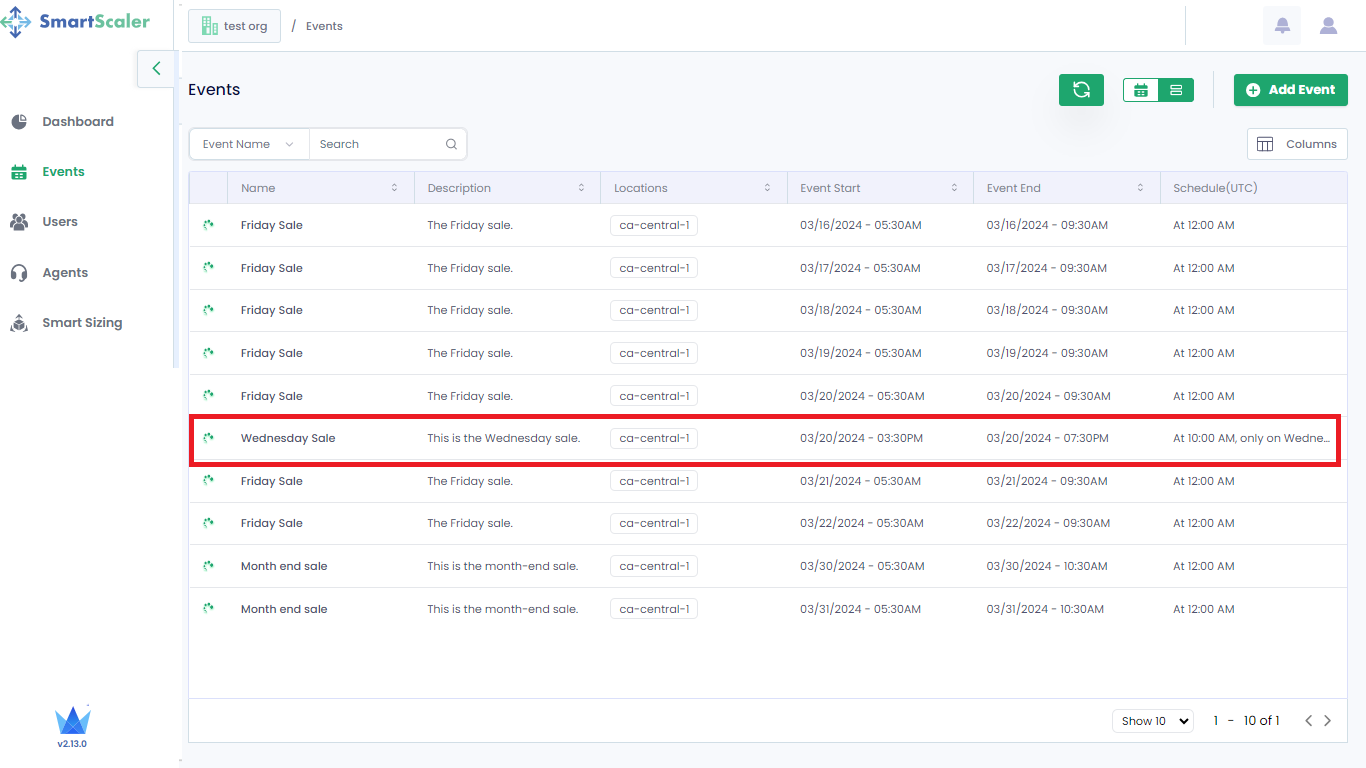
Task: Go to next page arrow
Action: coord(1328,721)
